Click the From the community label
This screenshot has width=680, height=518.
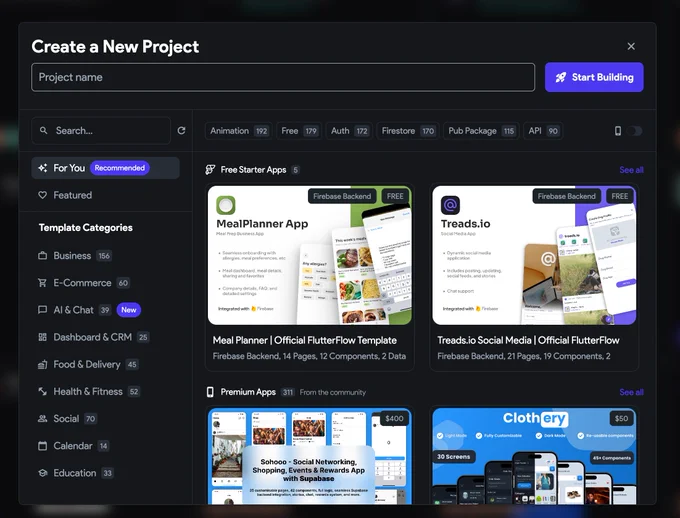[x=333, y=392]
